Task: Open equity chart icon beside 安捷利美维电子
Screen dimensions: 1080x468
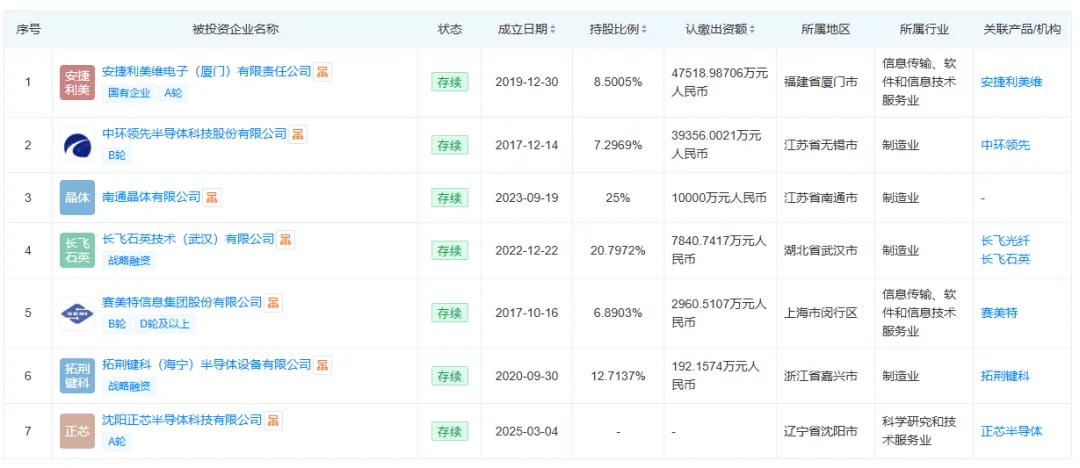Action: pos(322,71)
